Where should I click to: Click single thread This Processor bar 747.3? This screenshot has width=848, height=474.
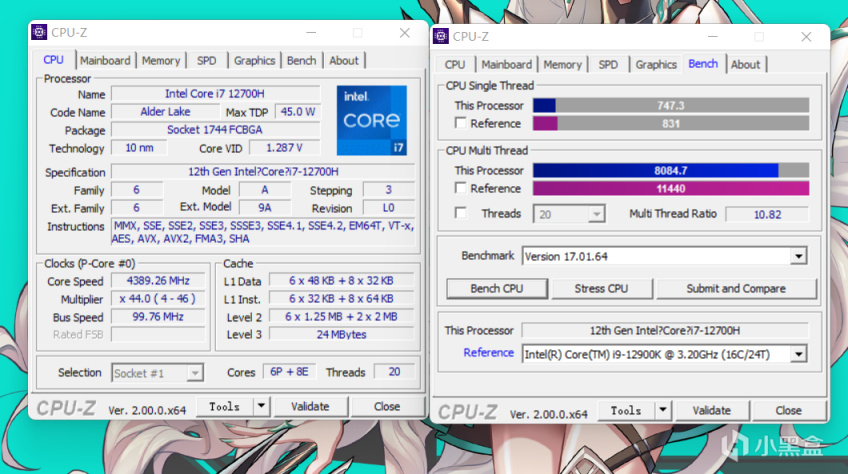(671, 106)
